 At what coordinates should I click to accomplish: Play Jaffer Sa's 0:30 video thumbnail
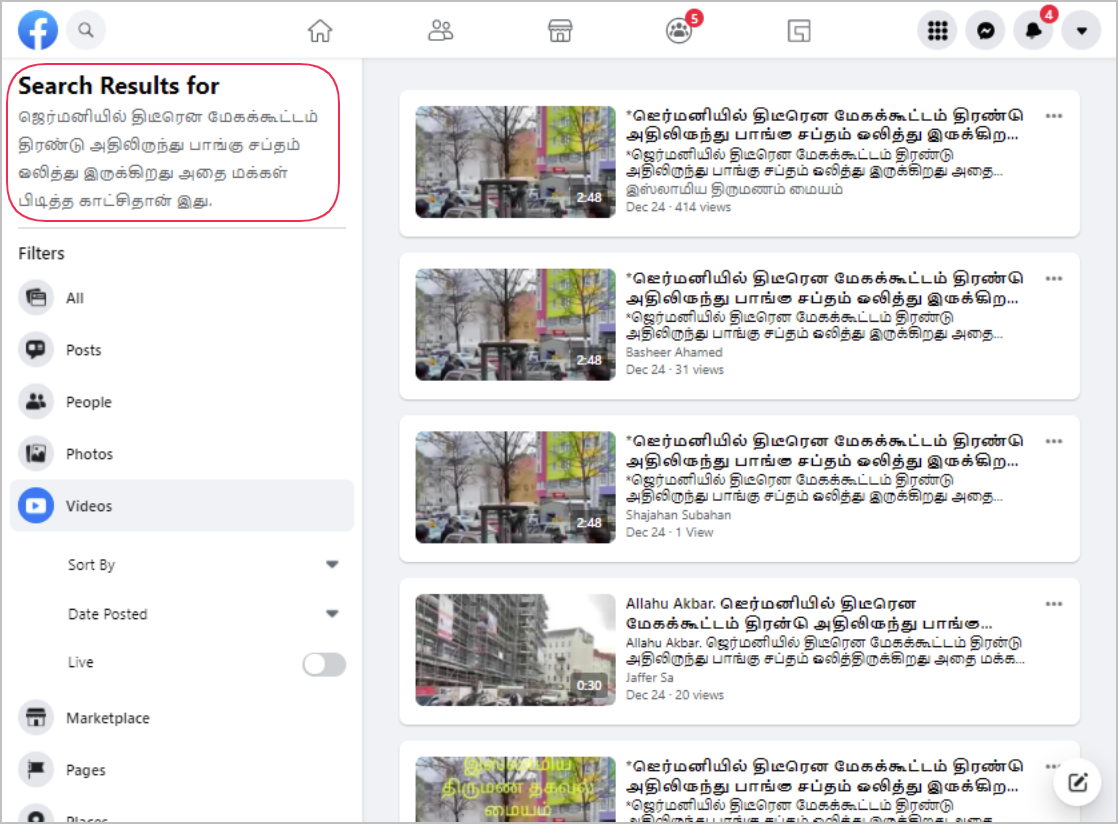[515, 649]
